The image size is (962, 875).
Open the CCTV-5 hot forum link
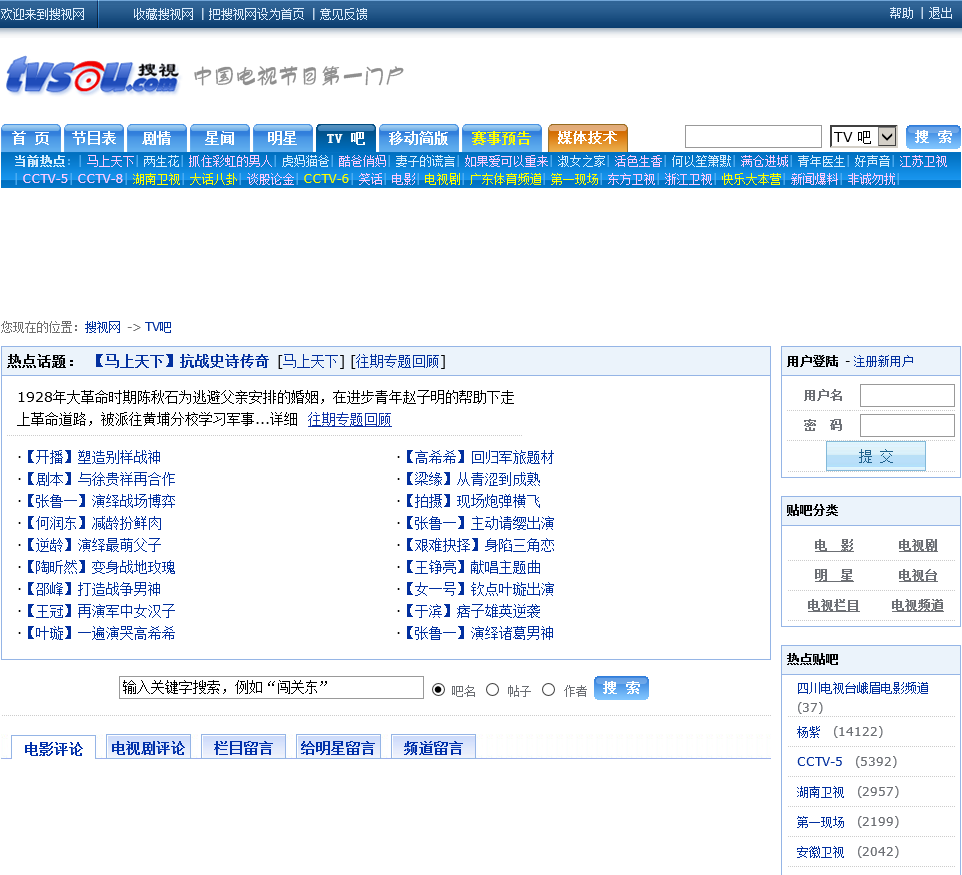[x=819, y=762]
